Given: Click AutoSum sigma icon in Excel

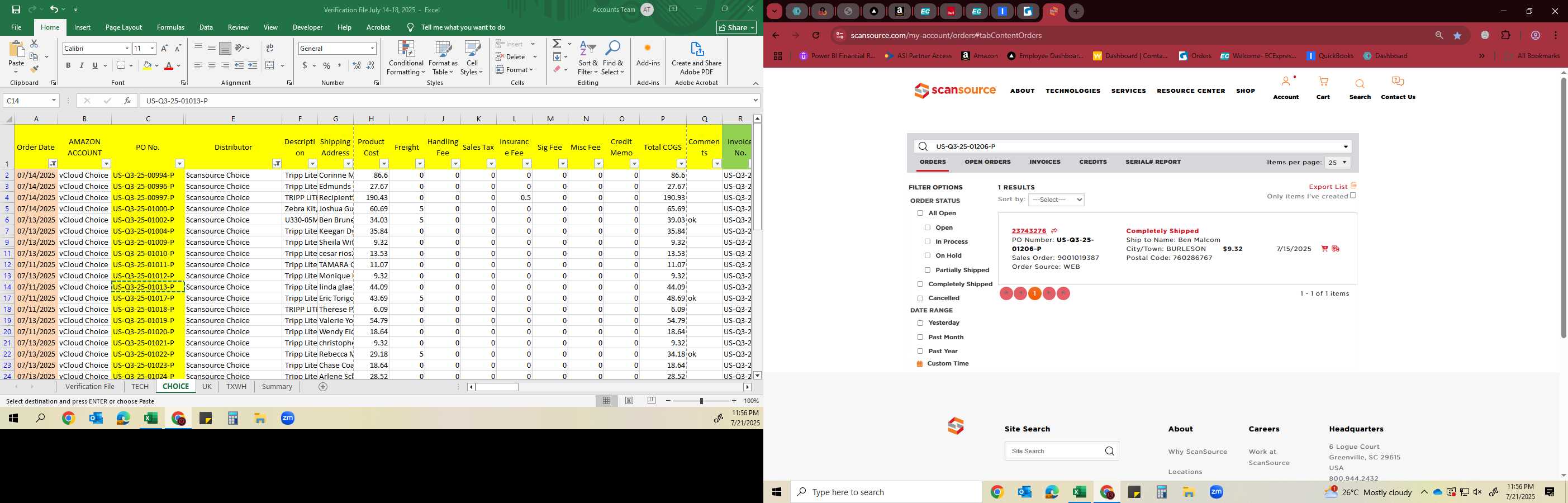Looking at the screenshot, I should point(557,44).
